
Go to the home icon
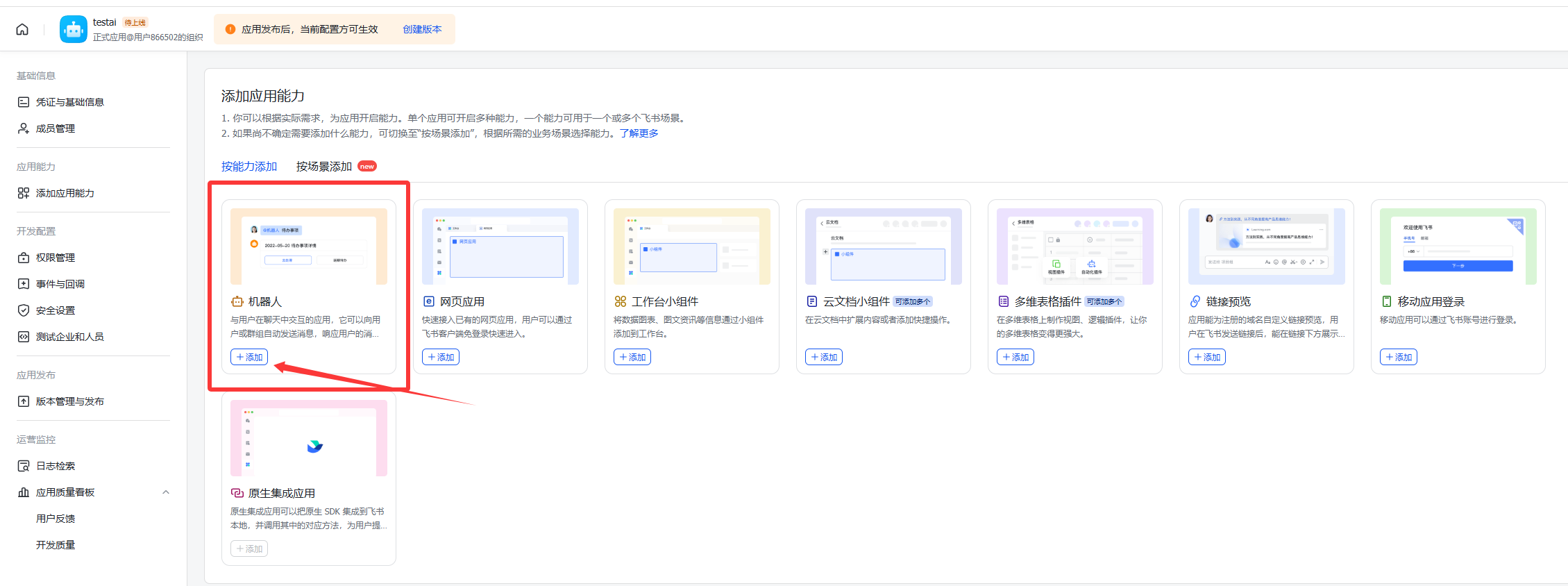22,29
